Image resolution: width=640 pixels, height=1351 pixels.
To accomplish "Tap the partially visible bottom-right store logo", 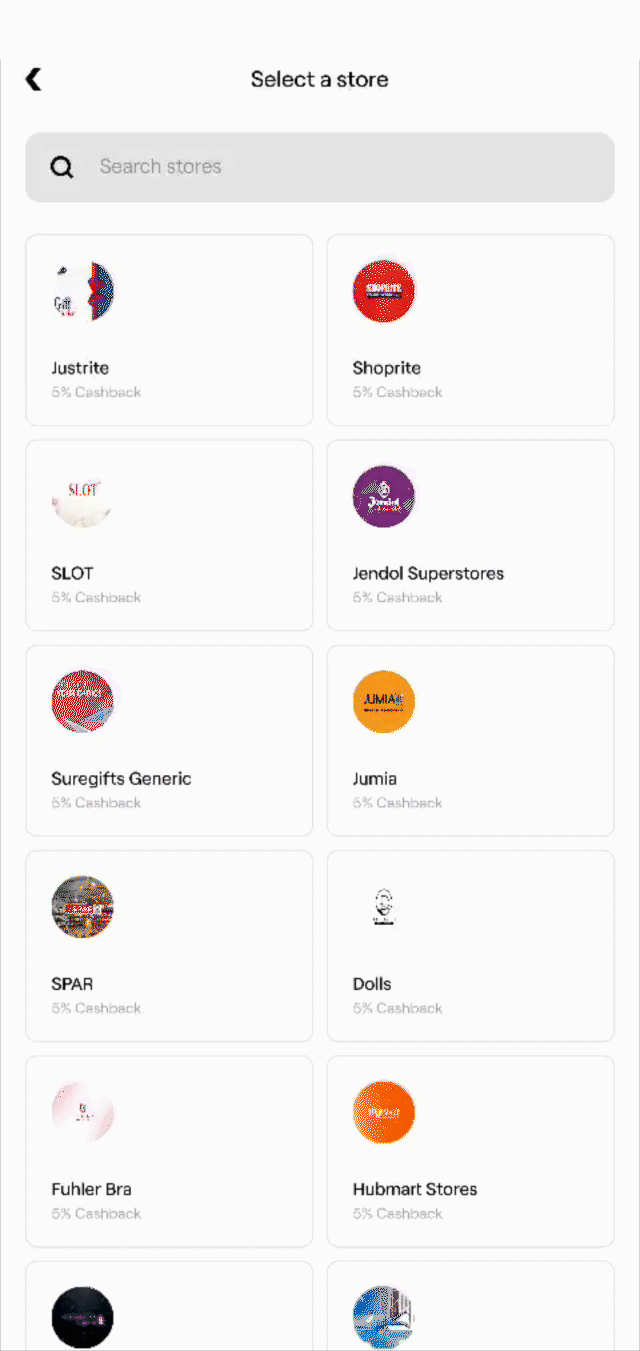I will click(384, 1317).
